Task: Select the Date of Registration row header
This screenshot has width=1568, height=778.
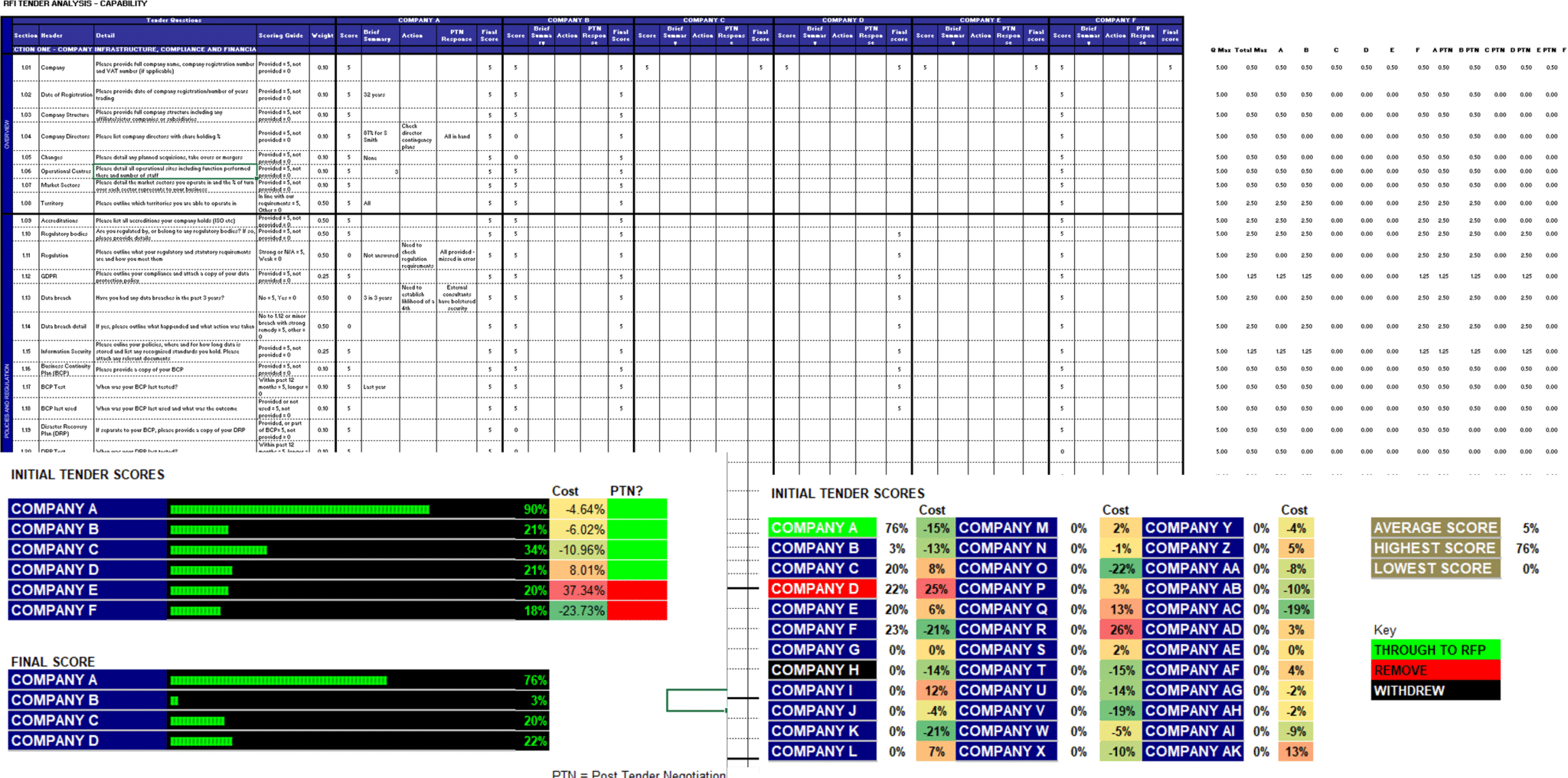Action: (x=66, y=95)
